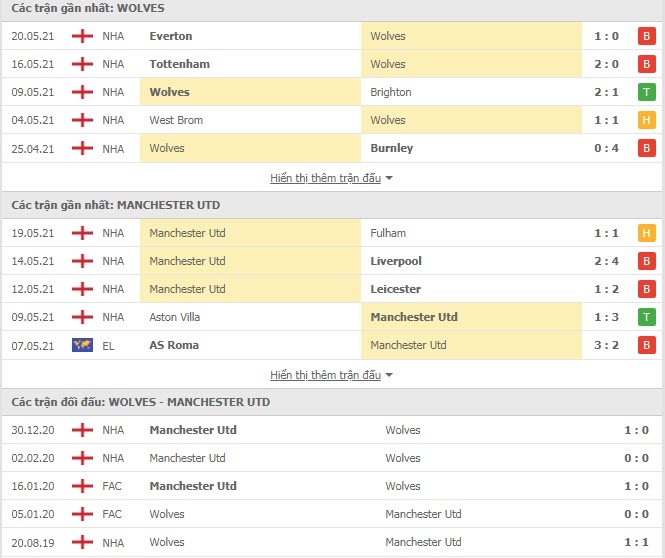Open the Tottenham vs Wolves match row
Viewport: 665px width, 558px height.
[x=332, y=64]
